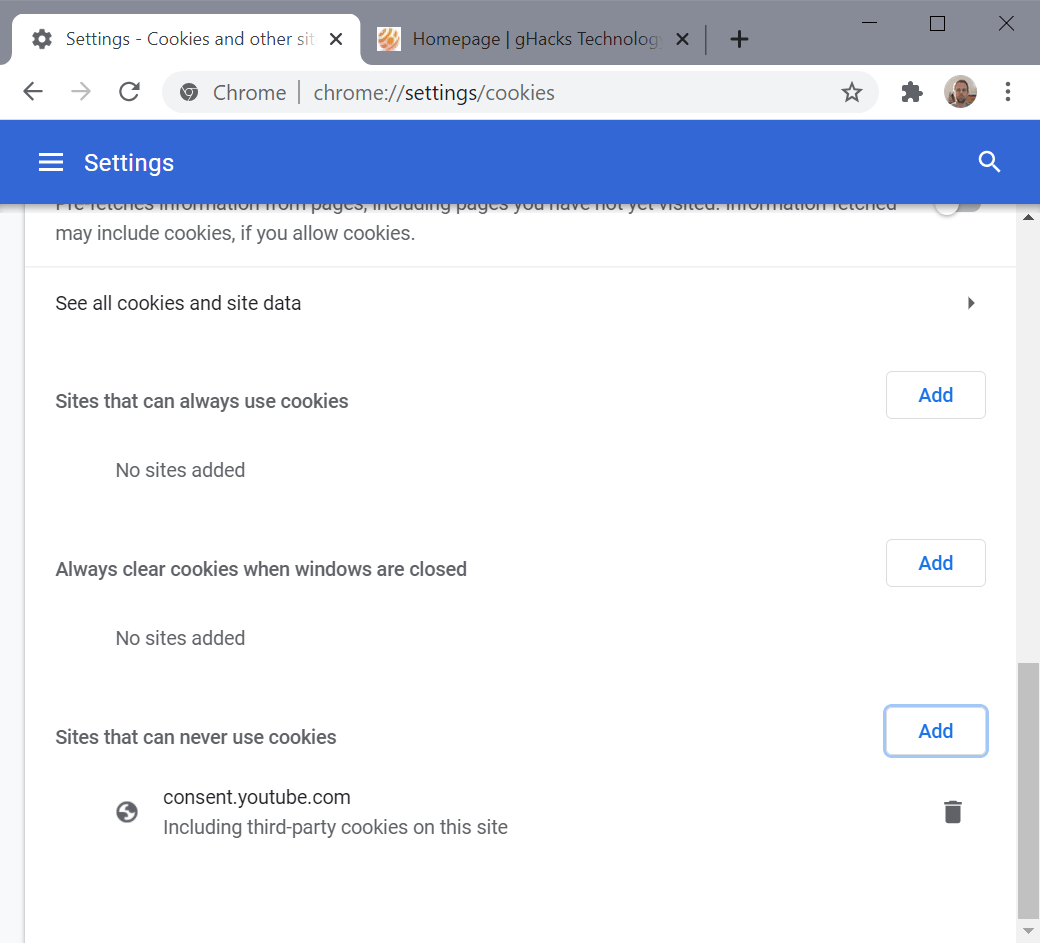Open the Chrome extensions puzzle icon
The height and width of the screenshot is (943, 1040).
(x=912, y=91)
